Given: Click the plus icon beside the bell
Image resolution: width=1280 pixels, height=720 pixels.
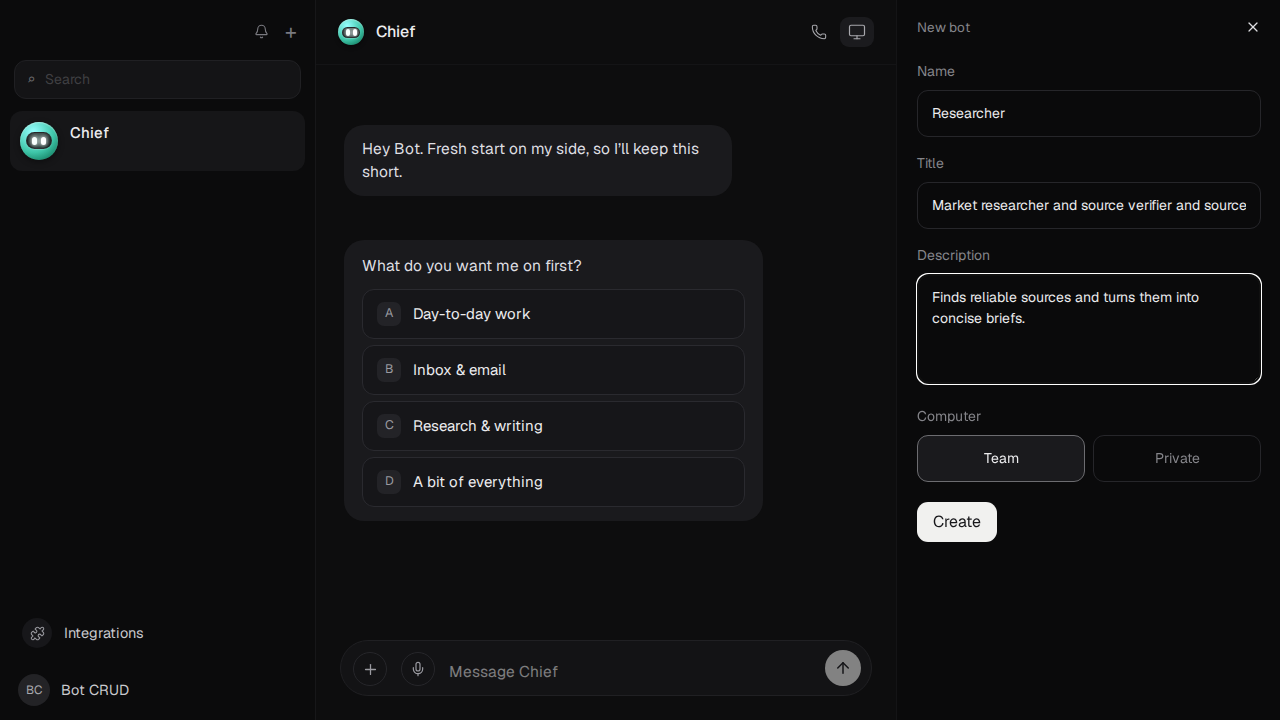Looking at the screenshot, I should (x=291, y=32).
